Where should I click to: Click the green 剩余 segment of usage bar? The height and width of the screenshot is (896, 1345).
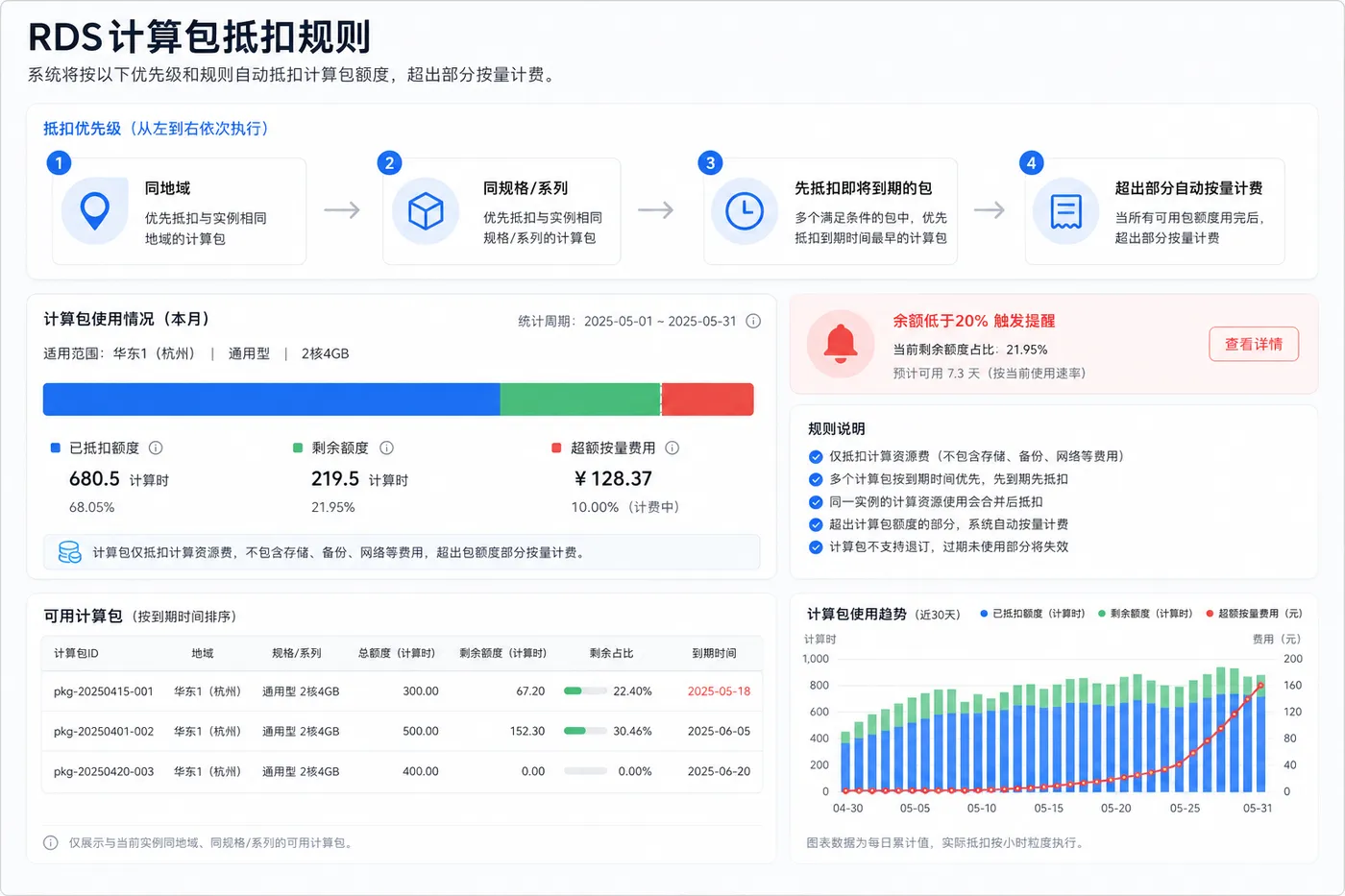pos(580,400)
